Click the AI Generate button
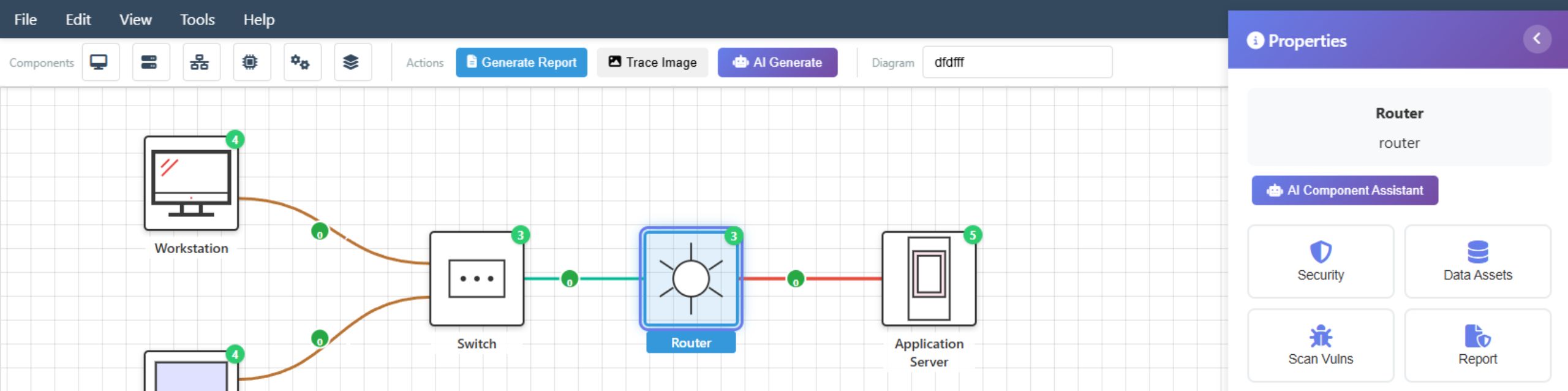The image size is (1568, 391). pos(777,63)
